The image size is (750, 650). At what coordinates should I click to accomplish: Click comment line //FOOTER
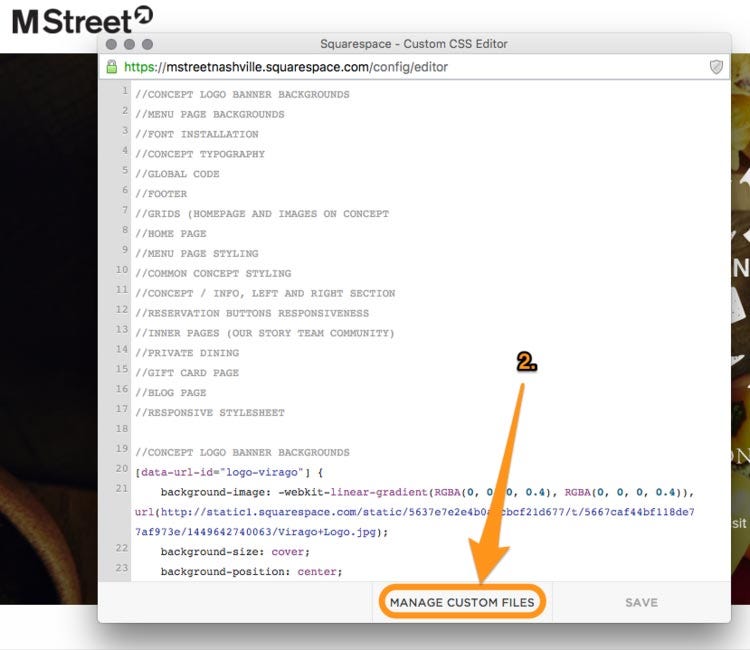pos(161,194)
